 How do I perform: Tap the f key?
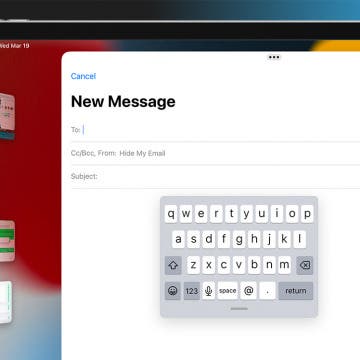click(x=224, y=239)
